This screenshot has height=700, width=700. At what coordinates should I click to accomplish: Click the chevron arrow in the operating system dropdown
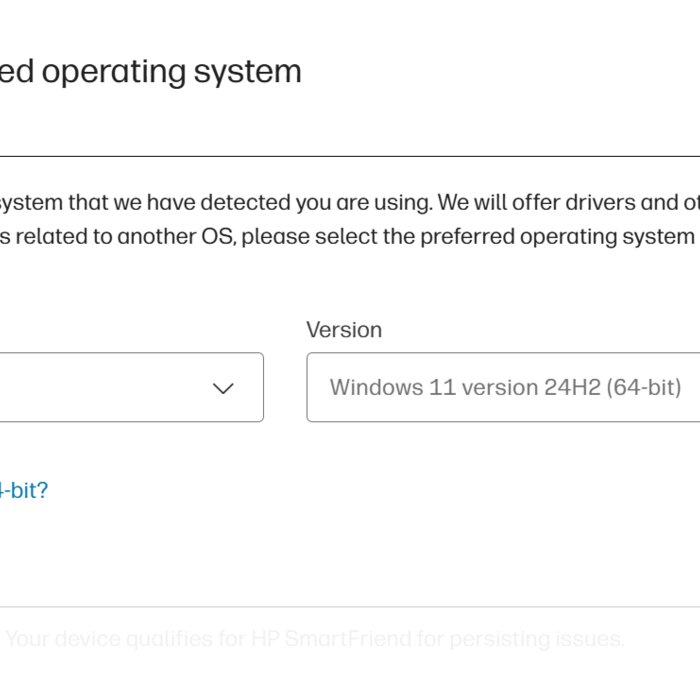pos(223,388)
